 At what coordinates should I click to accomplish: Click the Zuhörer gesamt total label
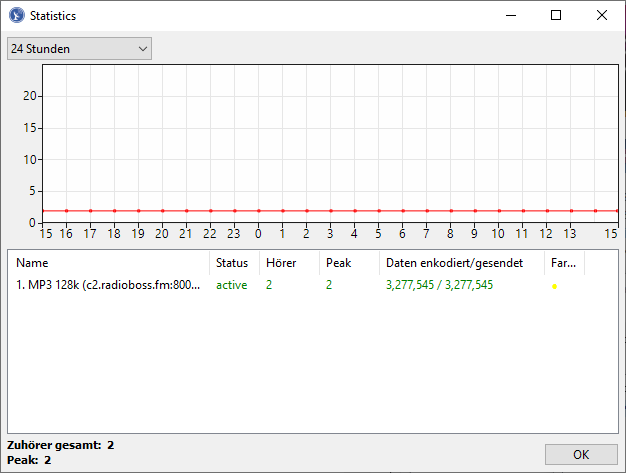coord(61,445)
